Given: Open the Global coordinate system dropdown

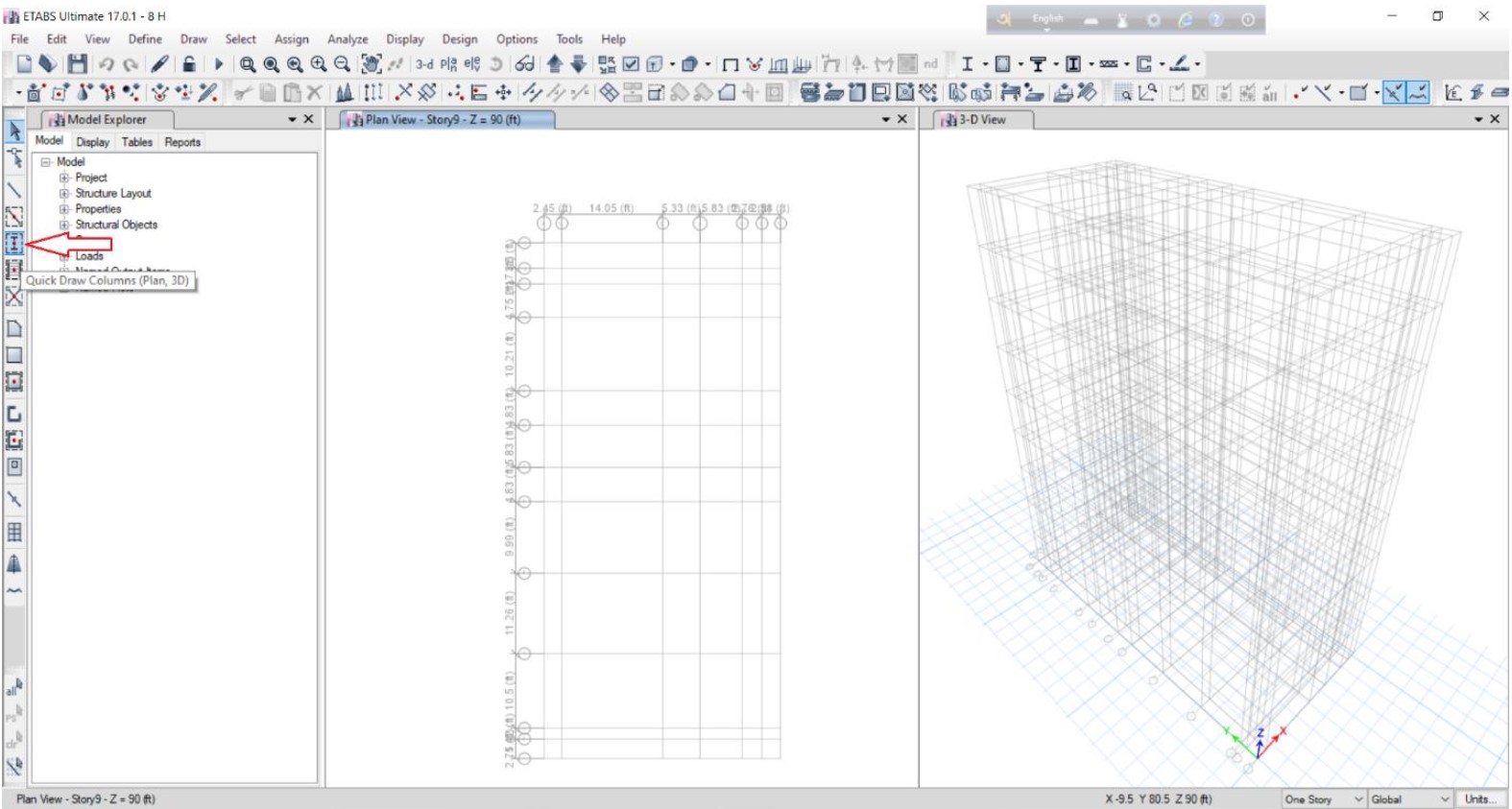Looking at the screenshot, I should coord(1409,798).
